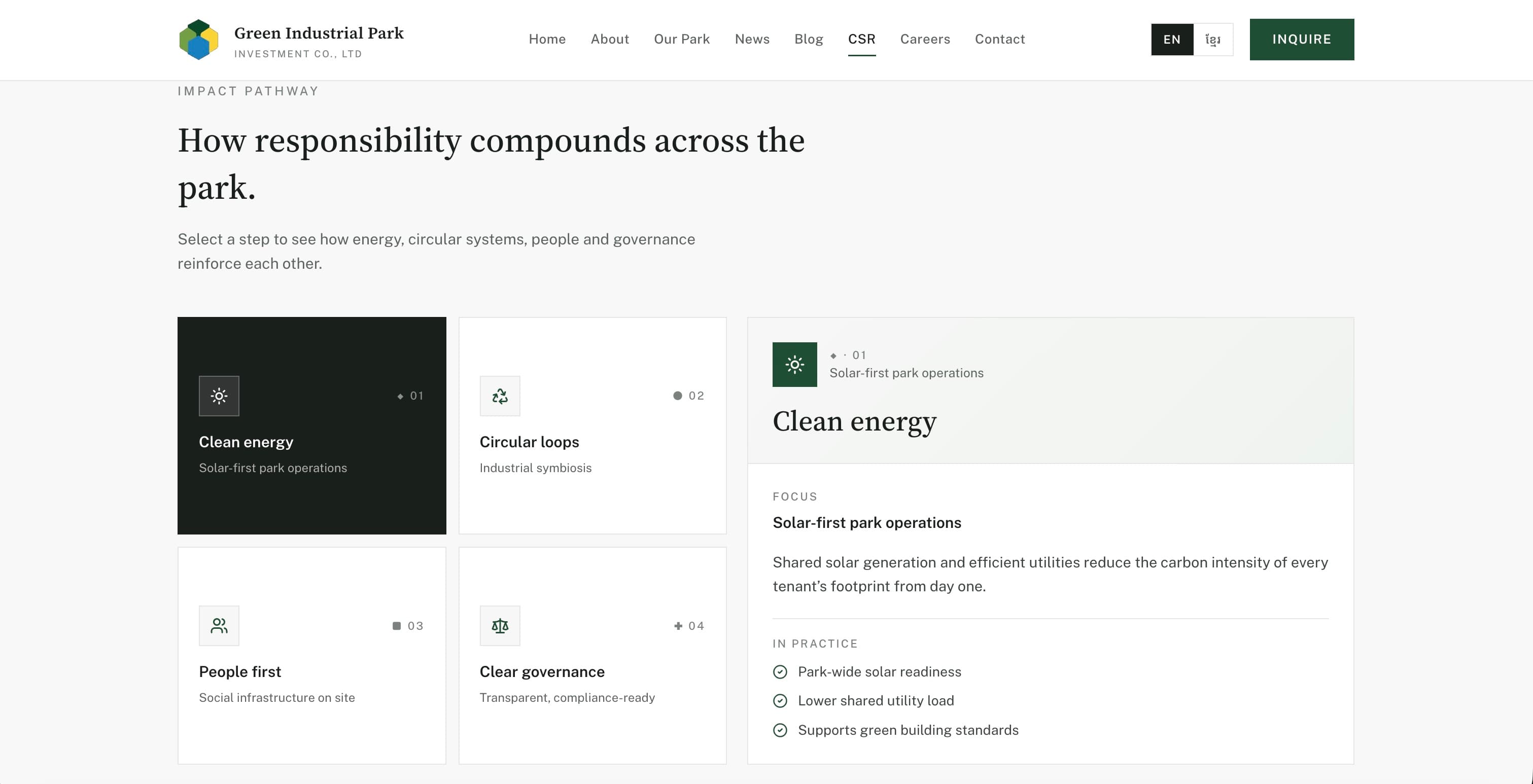This screenshot has height=784, width=1533.
Task: Click check icon beside Lower shared utility load
Action: pos(780,701)
